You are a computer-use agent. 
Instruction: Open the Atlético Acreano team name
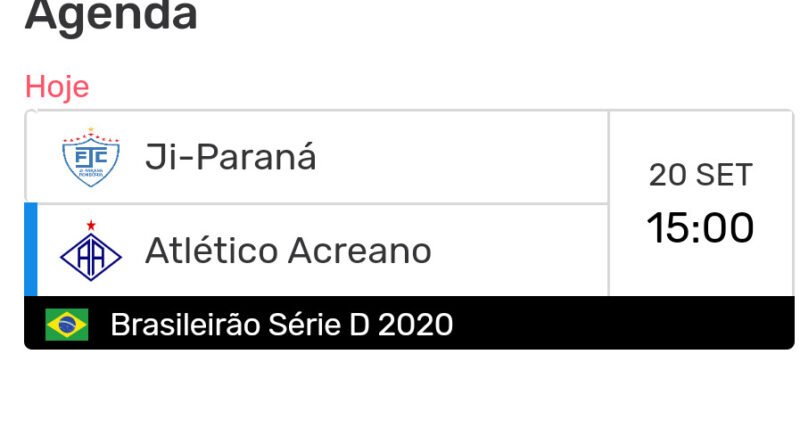(x=288, y=250)
